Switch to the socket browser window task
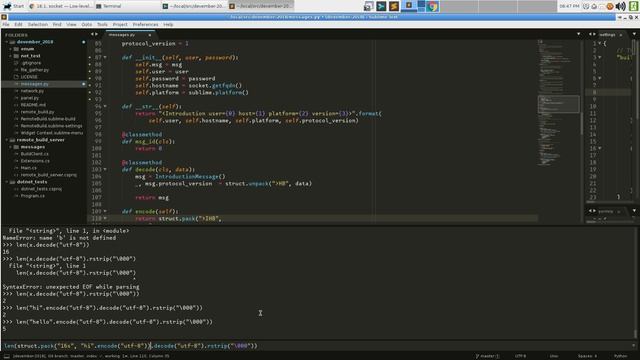The width and height of the screenshot is (640, 360). [x=60, y=6]
